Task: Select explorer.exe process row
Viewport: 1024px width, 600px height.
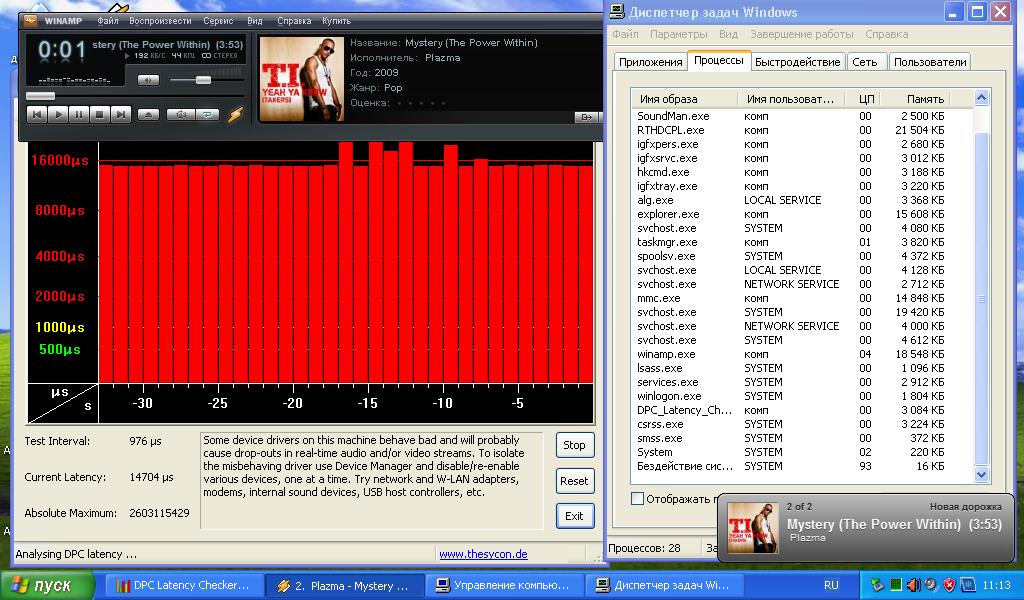Action: tap(802, 214)
